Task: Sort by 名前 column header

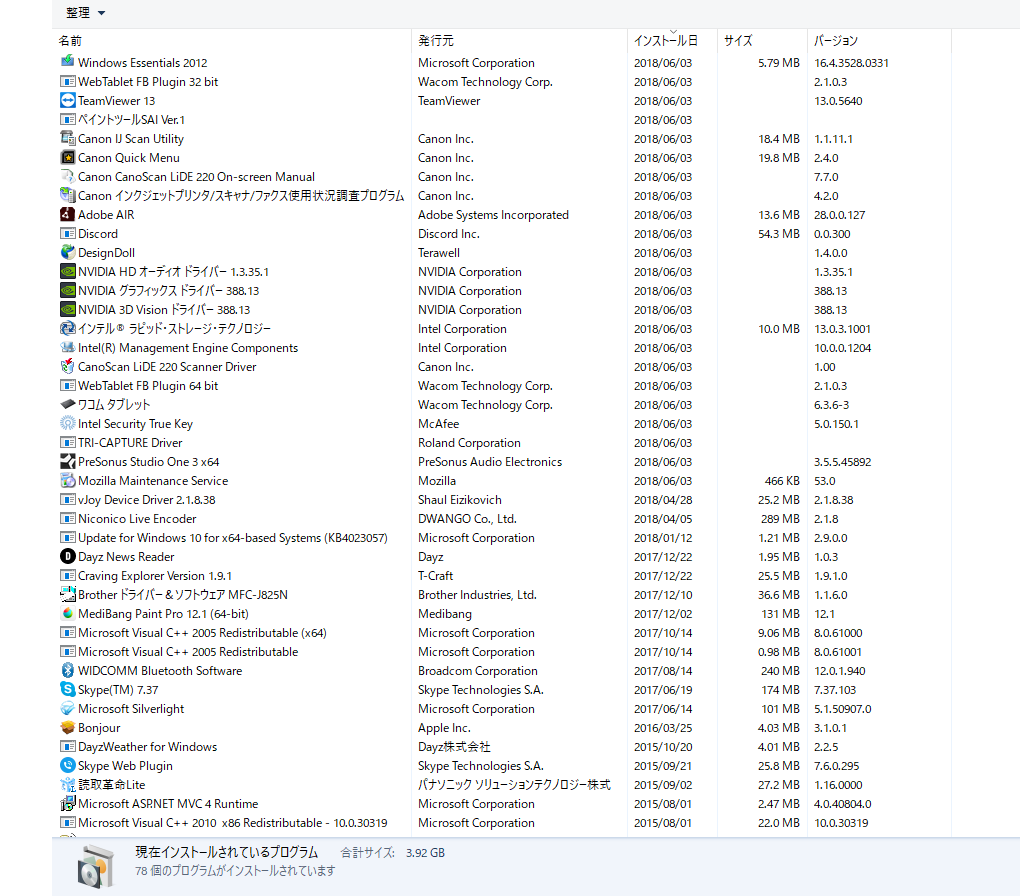Action: [x=70, y=40]
